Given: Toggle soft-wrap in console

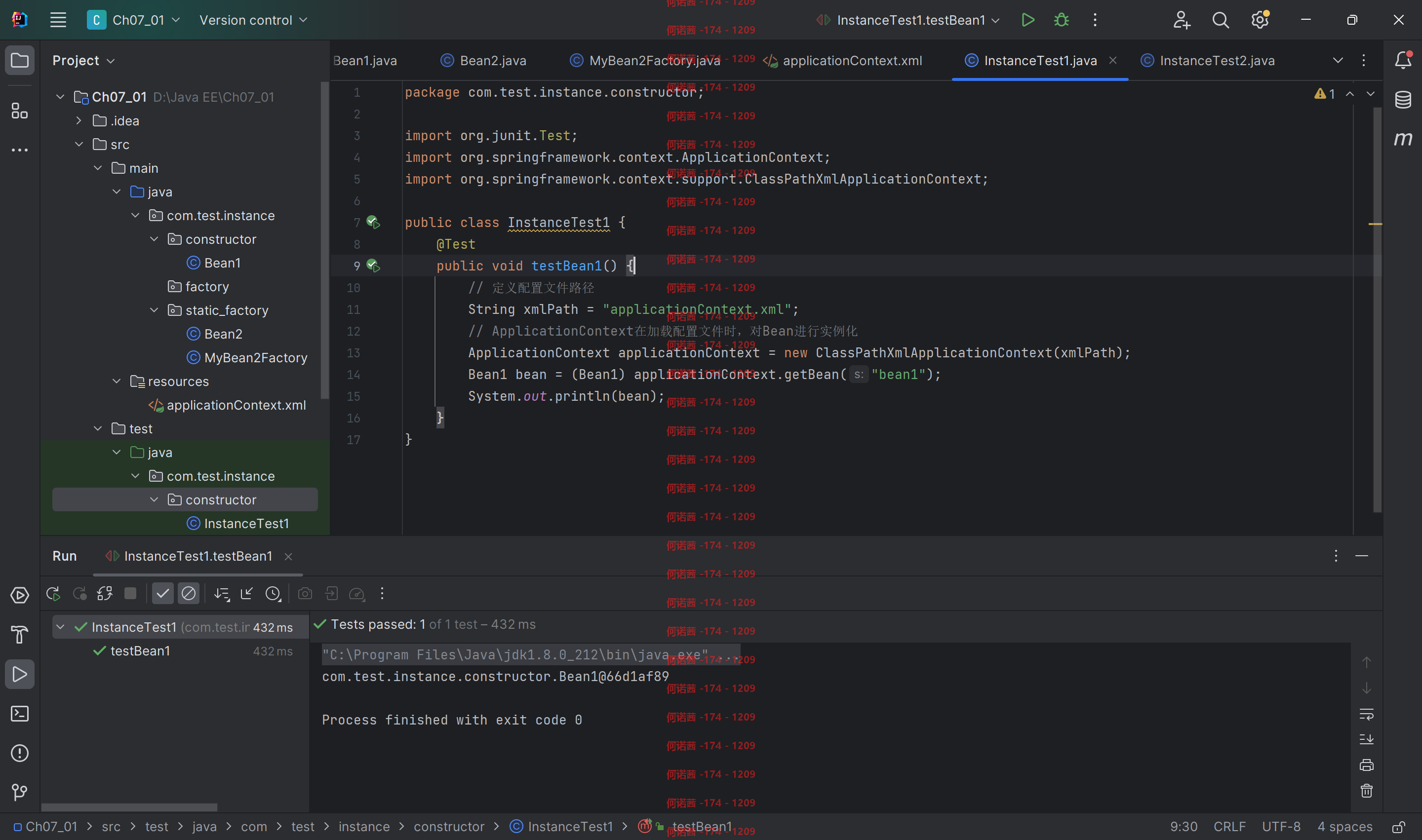Looking at the screenshot, I should click(x=1367, y=714).
